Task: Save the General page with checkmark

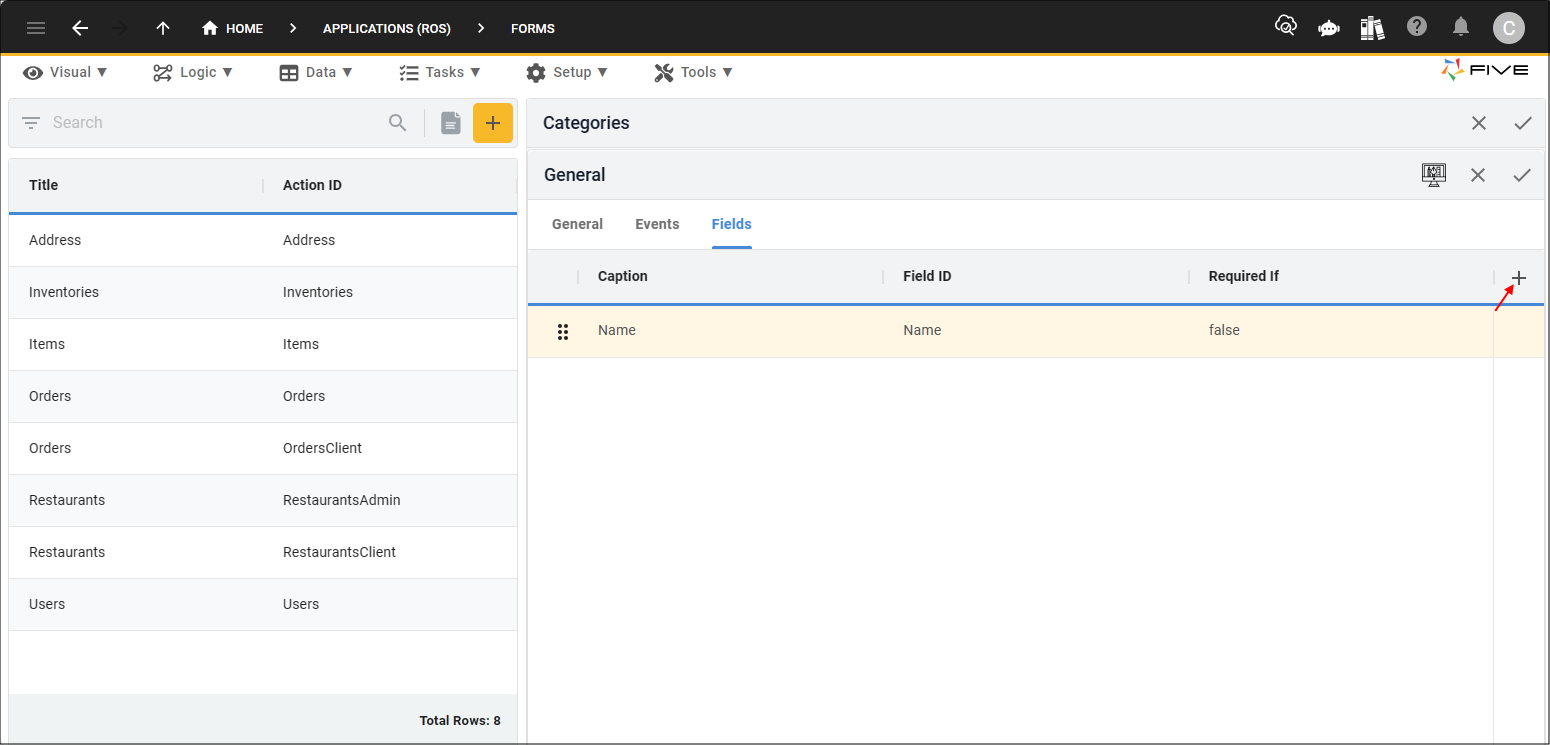Action: pyautogui.click(x=1522, y=175)
